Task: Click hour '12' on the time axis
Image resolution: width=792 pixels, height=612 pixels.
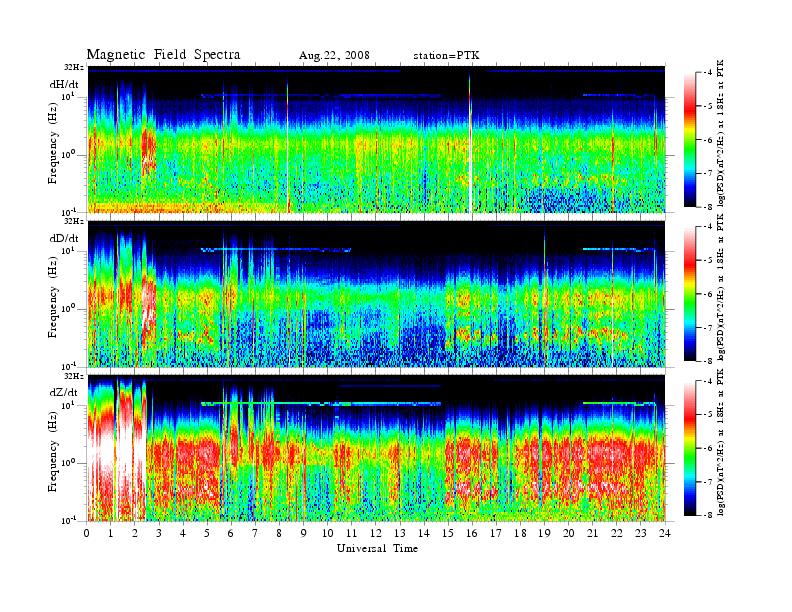Action: pyautogui.click(x=376, y=533)
